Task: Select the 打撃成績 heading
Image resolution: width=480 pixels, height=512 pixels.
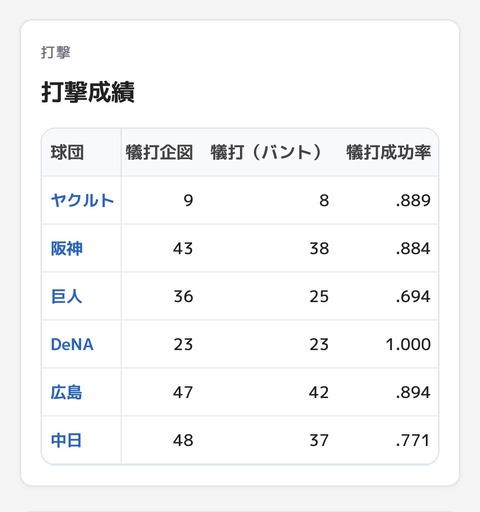Action: click(x=88, y=92)
